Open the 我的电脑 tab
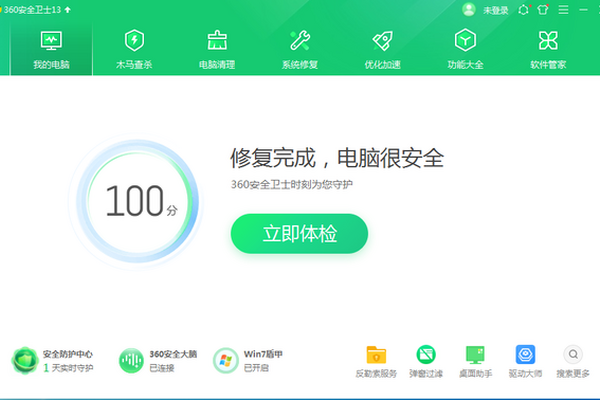 (51, 50)
